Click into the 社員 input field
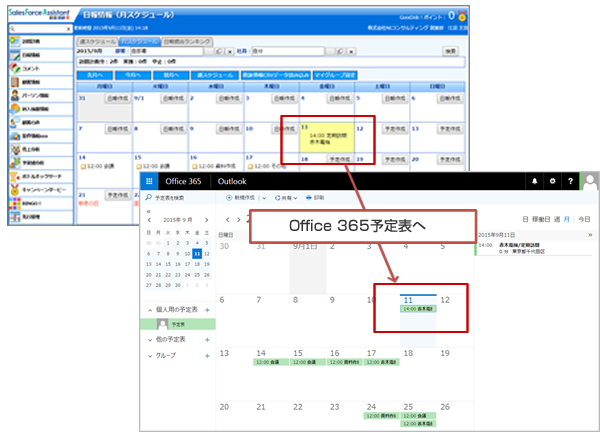Screen dimensions: 600x439 coord(288,51)
